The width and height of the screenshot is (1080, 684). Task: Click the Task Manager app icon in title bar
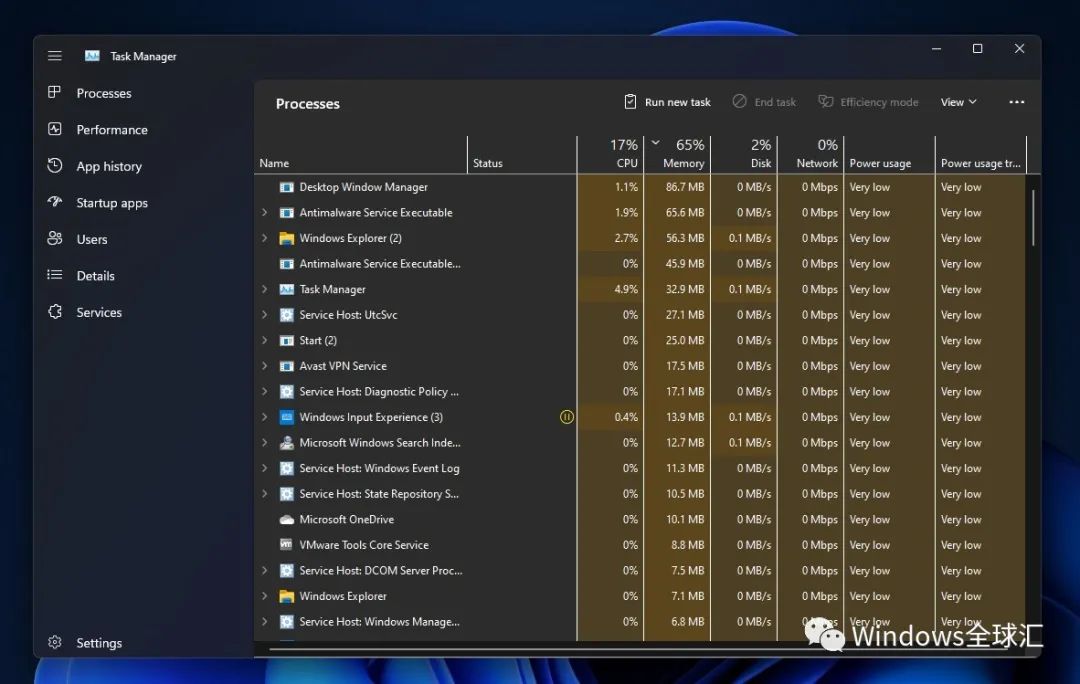92,56
